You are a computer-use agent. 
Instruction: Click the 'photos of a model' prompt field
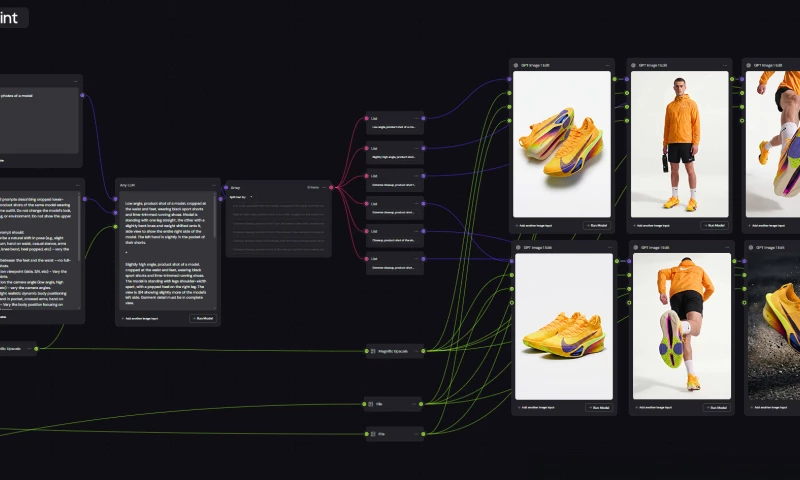pyautogui.click(x=39, y=120)
